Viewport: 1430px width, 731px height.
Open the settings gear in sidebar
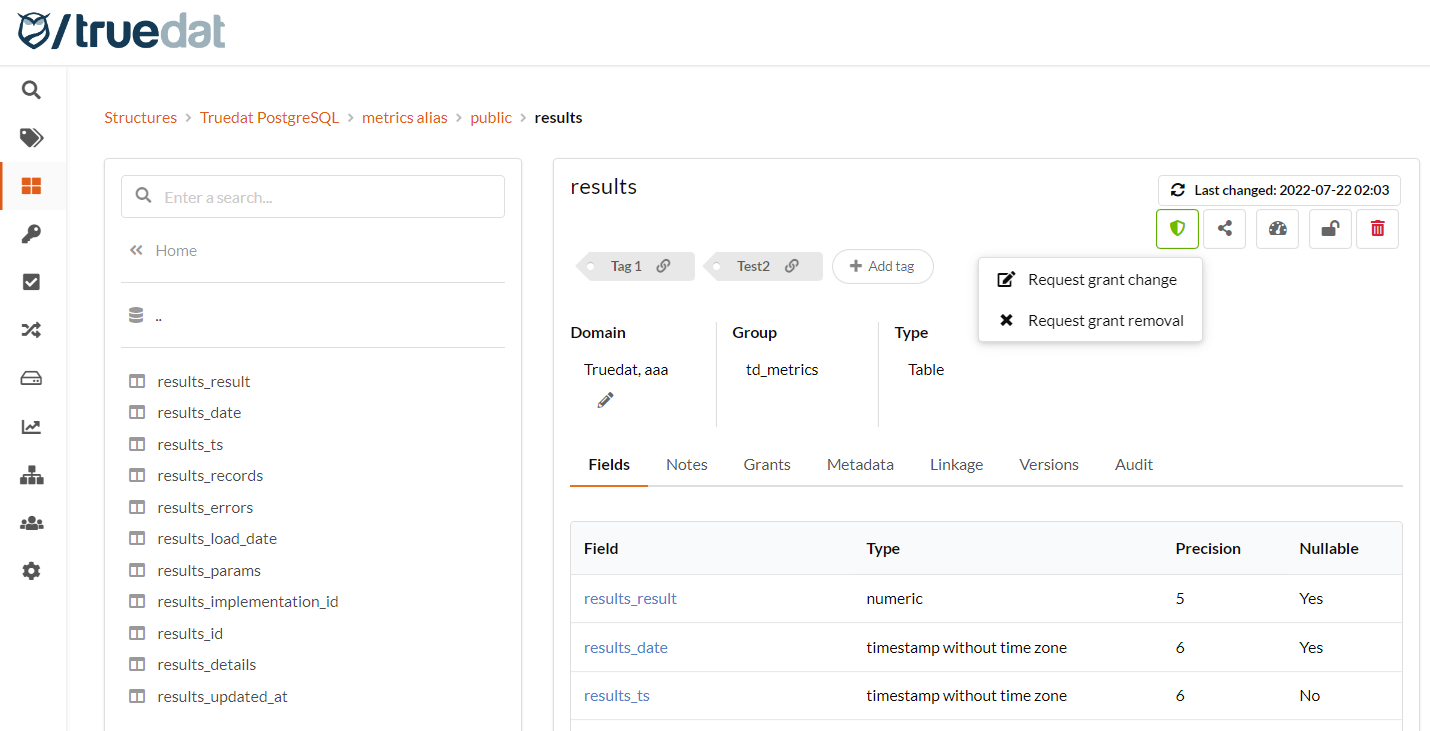click(x=31, y=570)
